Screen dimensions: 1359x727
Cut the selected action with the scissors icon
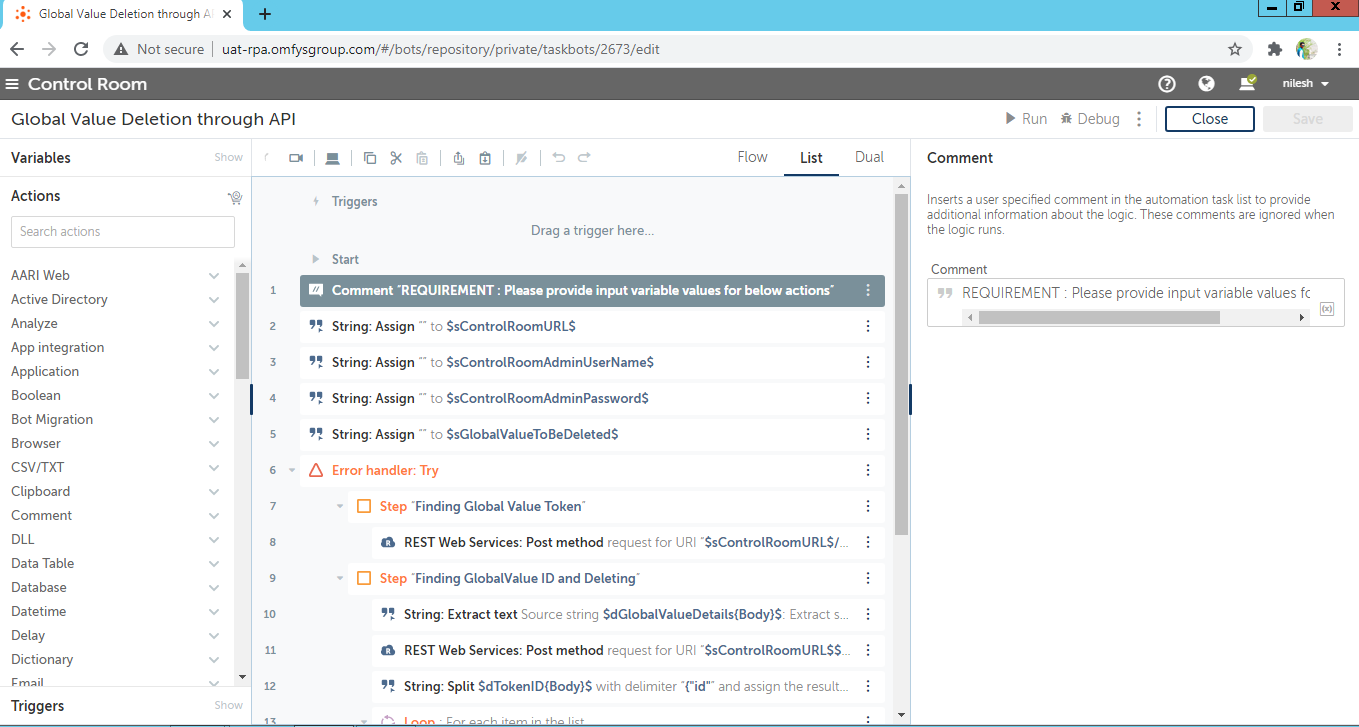pos(396,158)
